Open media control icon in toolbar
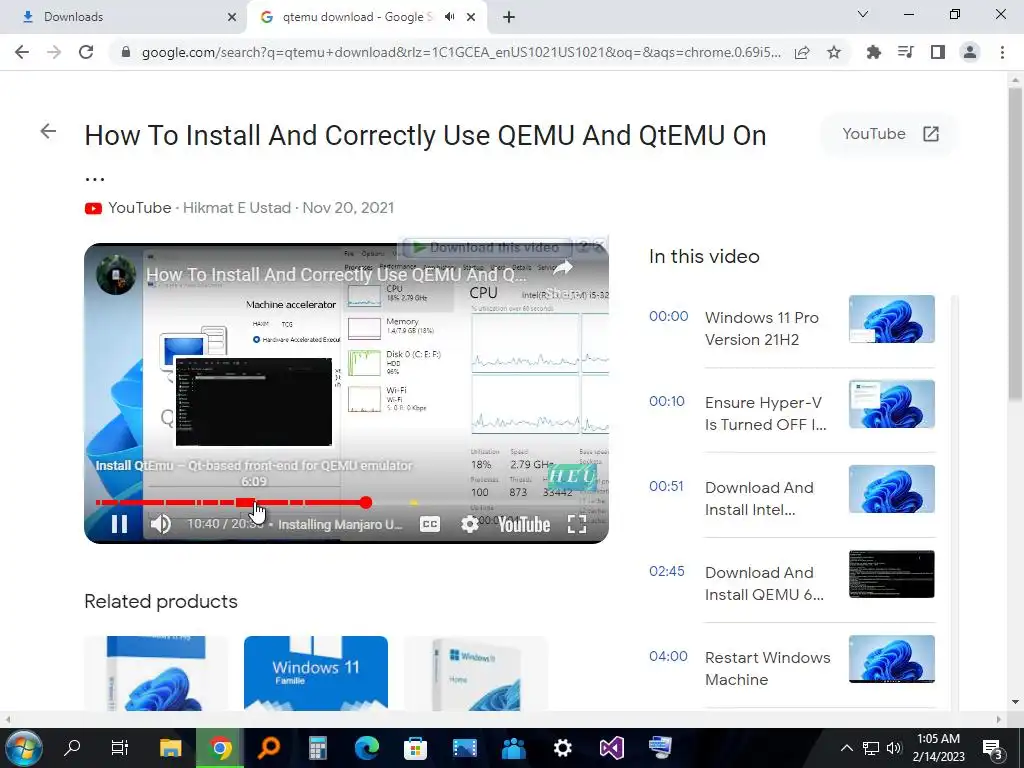This screenshot has width=1024, height=768. coord(906,52)
